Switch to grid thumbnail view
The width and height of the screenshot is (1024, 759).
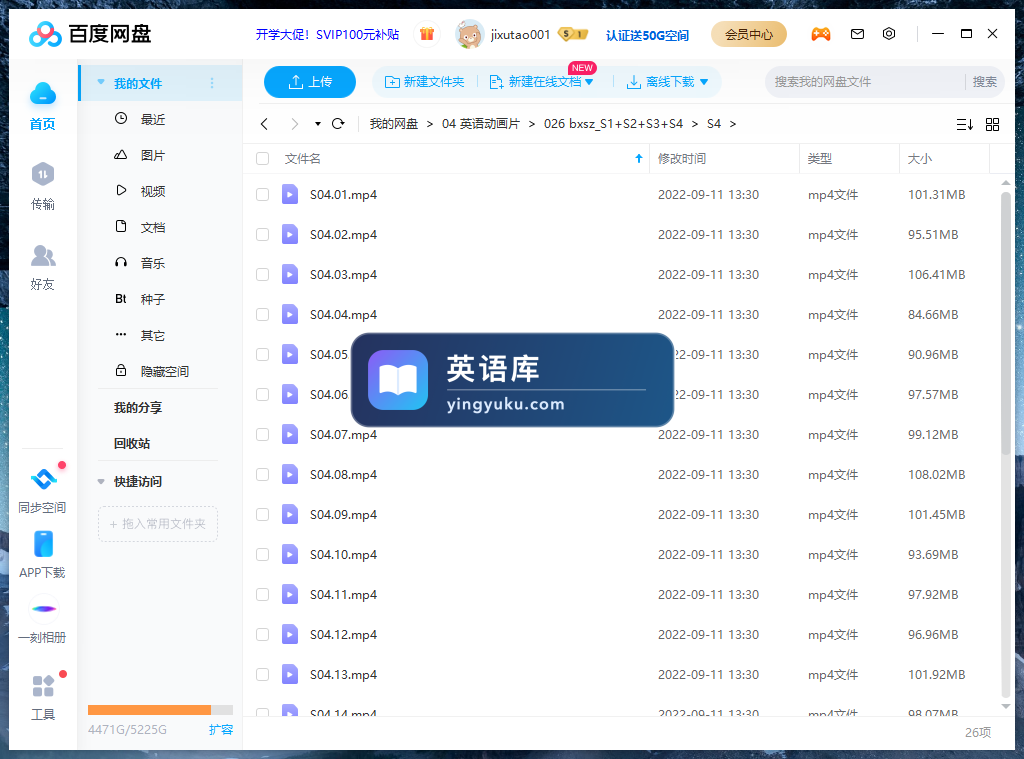[x=992, y=124]
